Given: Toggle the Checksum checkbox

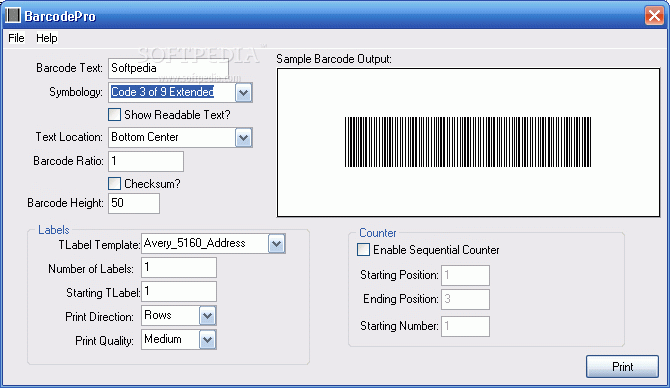Looking at the screenshot, I should [x=115, y=183].
